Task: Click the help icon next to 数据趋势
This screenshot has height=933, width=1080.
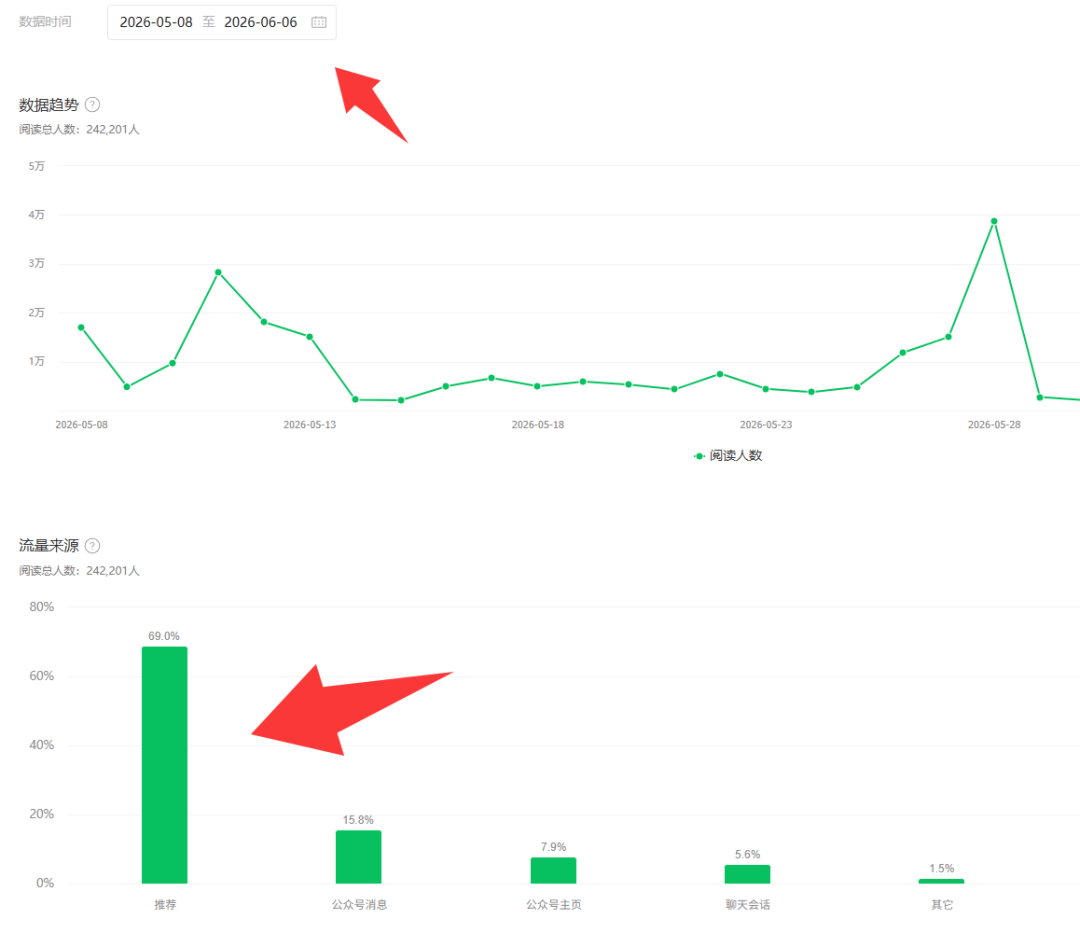Action: tap(92, 105)
